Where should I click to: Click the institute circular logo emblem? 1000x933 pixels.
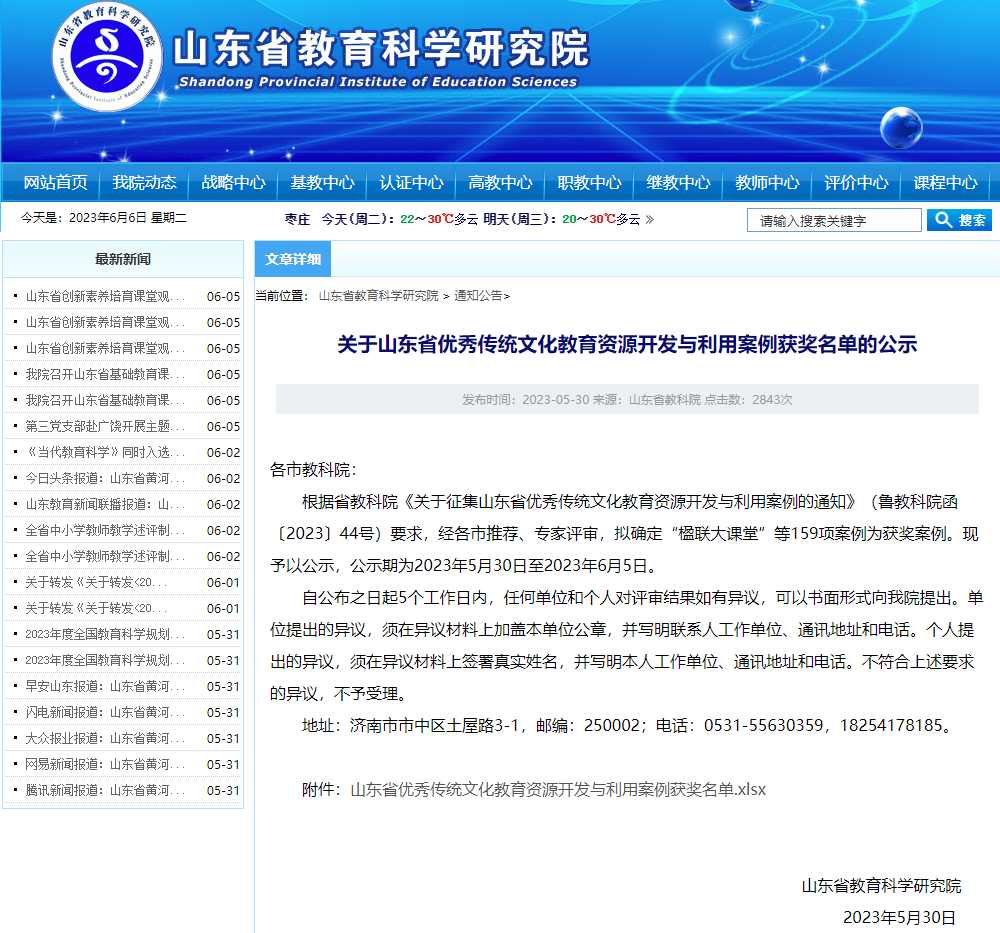pos(107,57)
